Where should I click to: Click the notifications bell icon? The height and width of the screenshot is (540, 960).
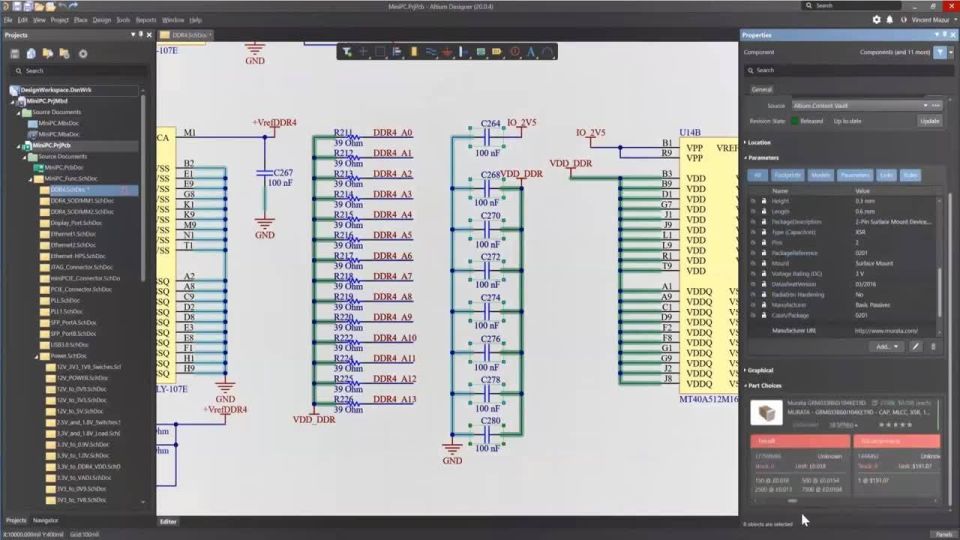(x=890, y=20)
